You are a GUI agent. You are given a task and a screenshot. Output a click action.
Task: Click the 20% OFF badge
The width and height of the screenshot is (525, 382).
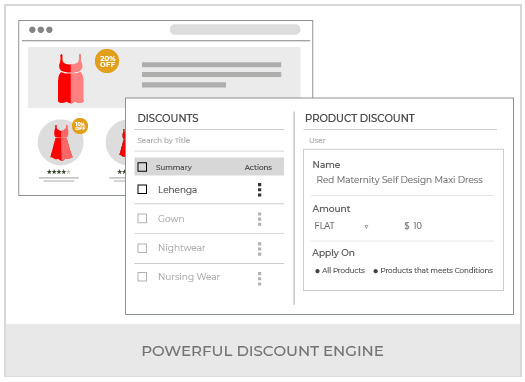point(107,61)
